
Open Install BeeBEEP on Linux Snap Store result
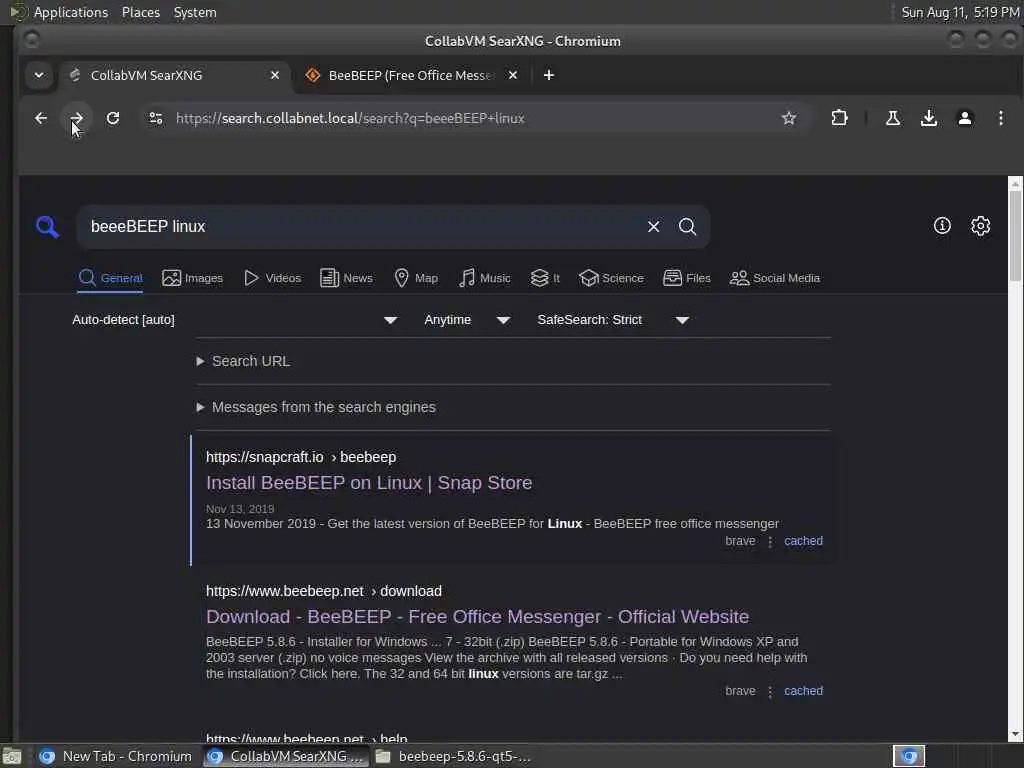pyautogui.click(x=369, y=483)
